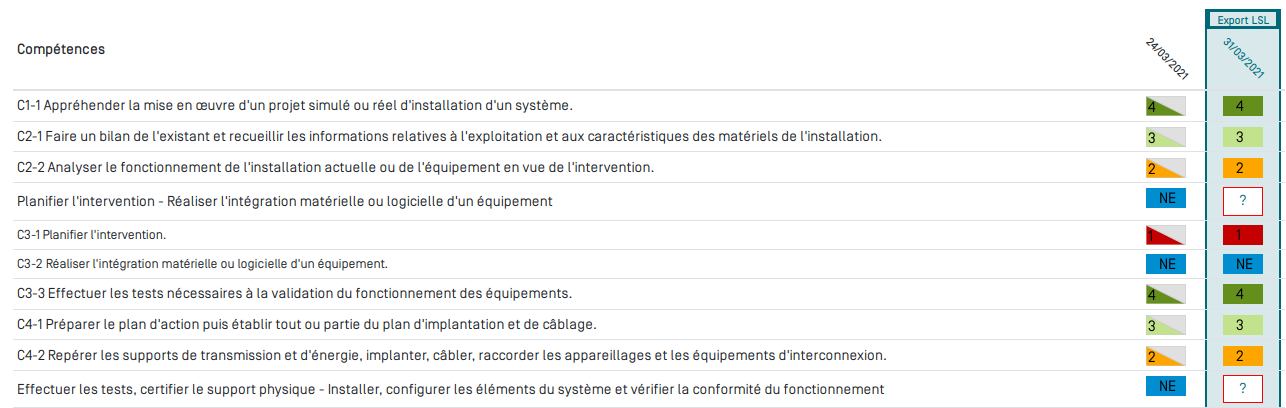Click the question mark box for Planifier l'intervention row
The image size is (1286, 408).
click(x=1242, y=201)
